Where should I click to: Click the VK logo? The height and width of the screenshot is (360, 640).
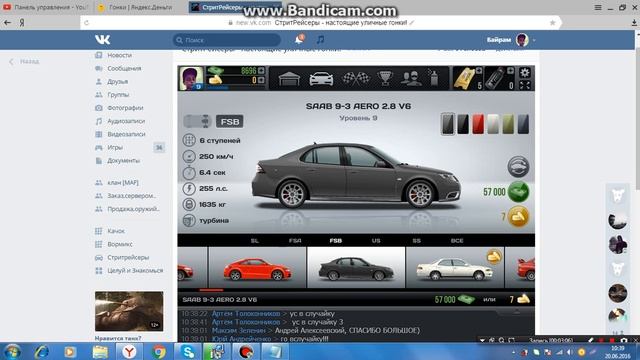pos(102,40)
